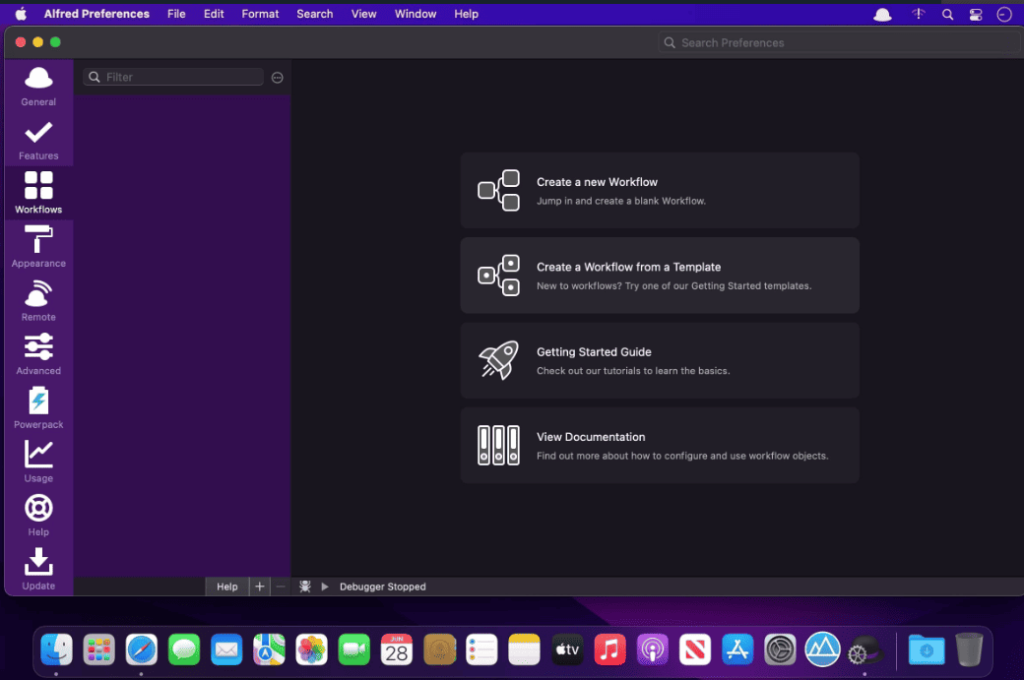Viewport: 1024px width, 680px height.
Task: Open the Appearance preferences section
Action: (x=38, y=247)
